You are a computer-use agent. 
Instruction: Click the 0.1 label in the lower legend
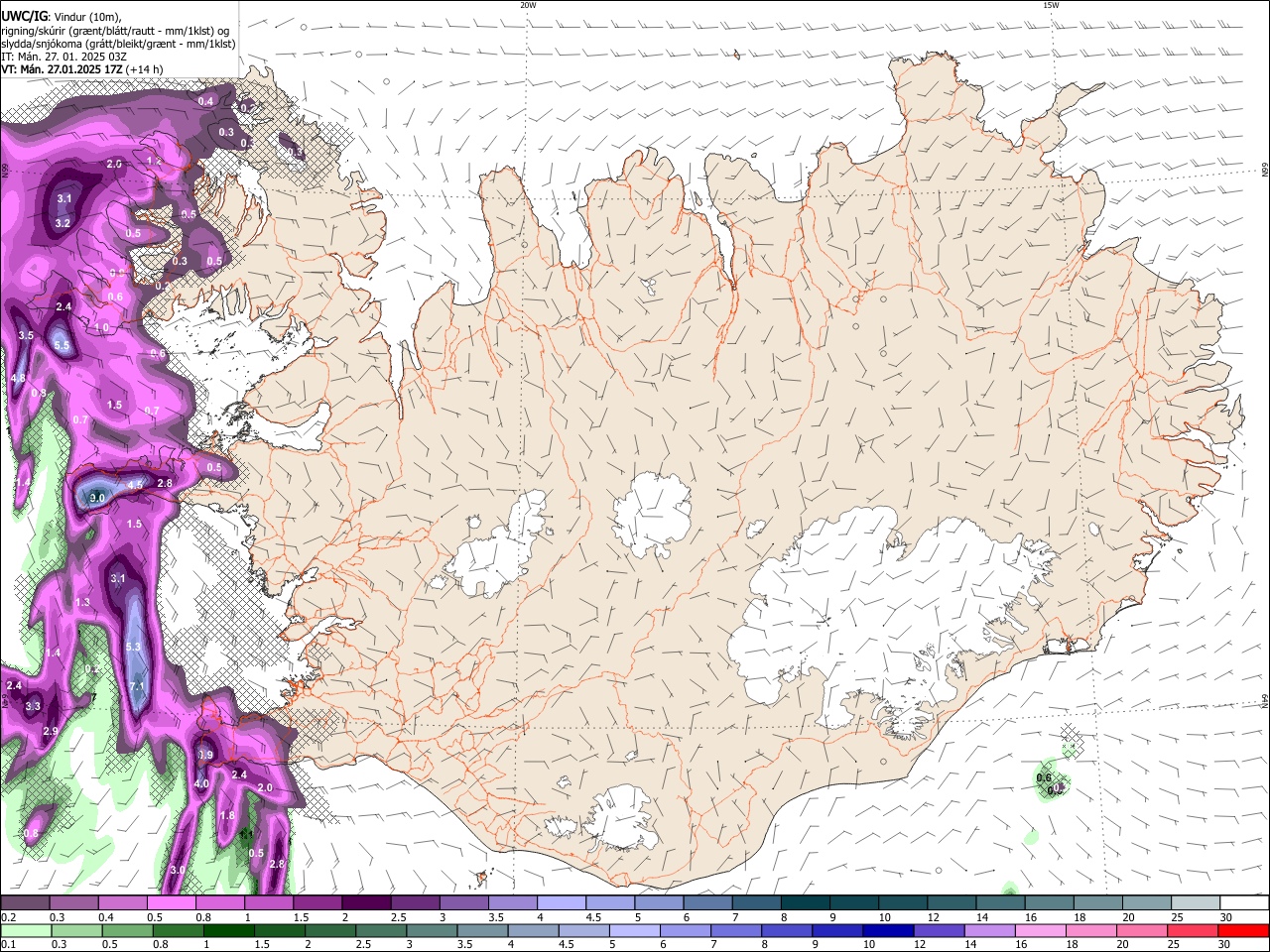(8, 944)
